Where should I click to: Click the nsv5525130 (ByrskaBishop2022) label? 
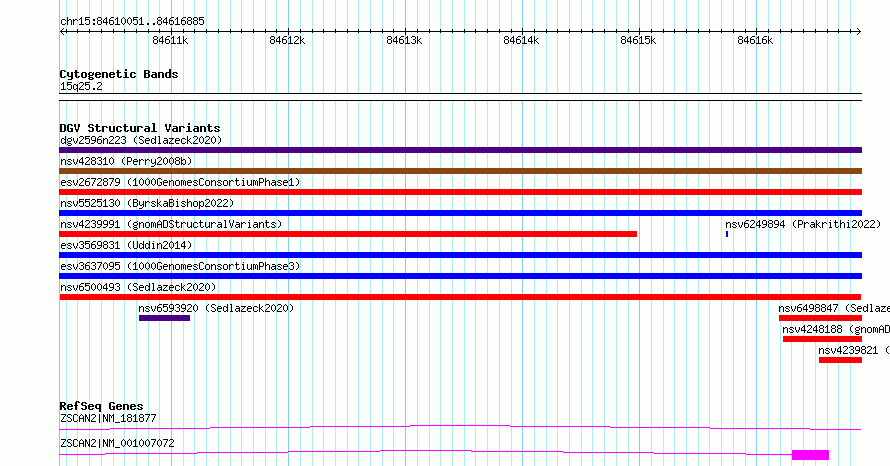(147, 203)
